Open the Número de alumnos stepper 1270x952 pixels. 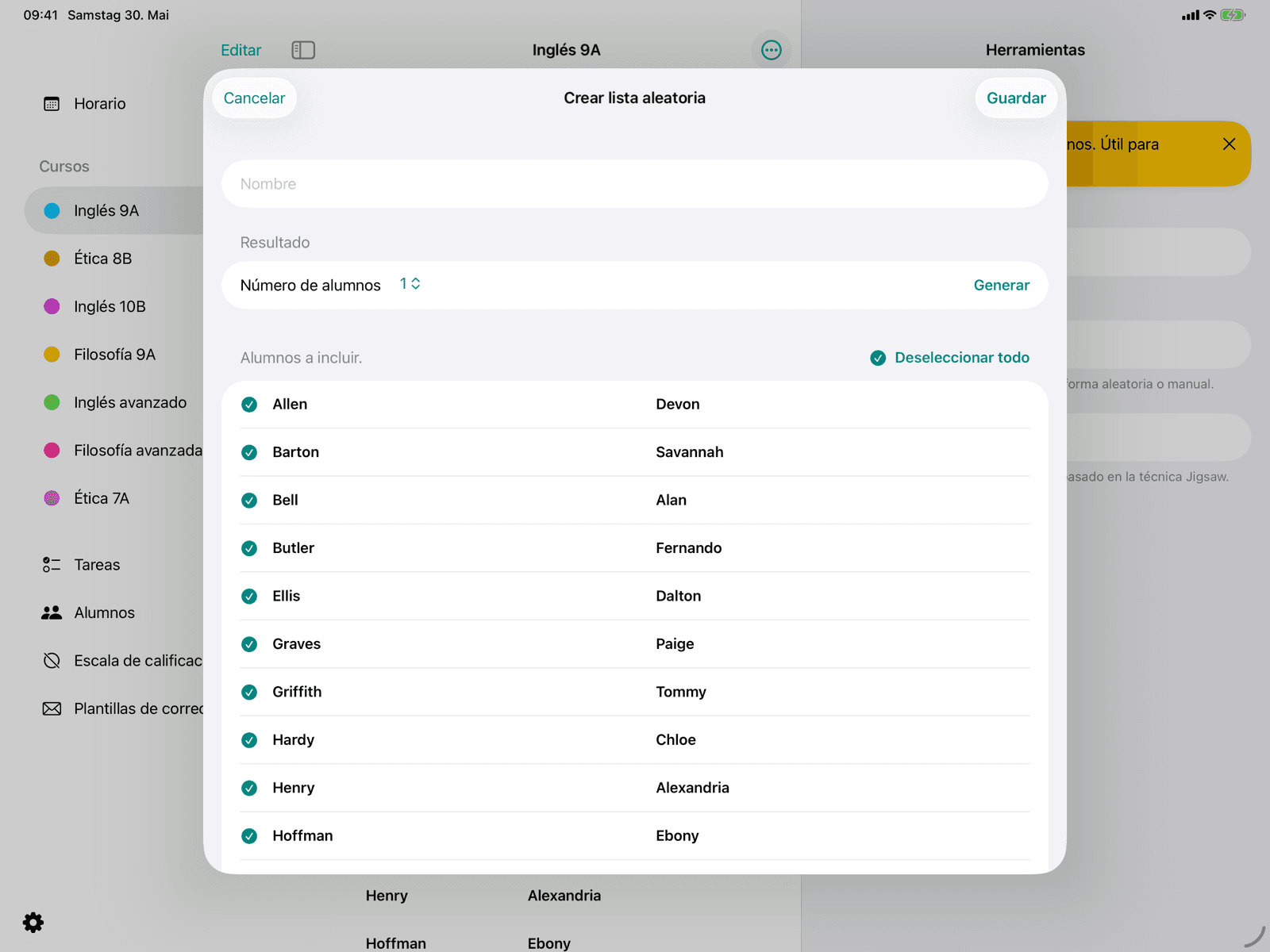pos(410,284)
